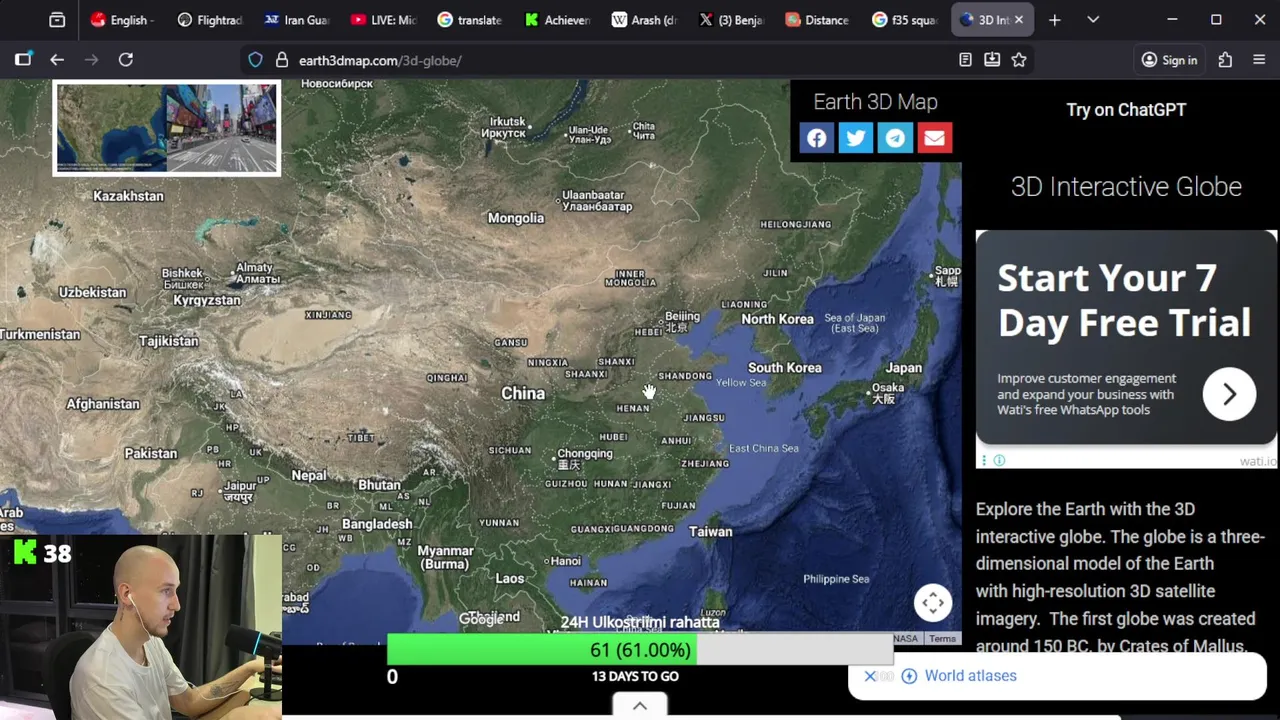Install page as app icon
Viewport: 1280px width, 720px height.
point(992,60)
